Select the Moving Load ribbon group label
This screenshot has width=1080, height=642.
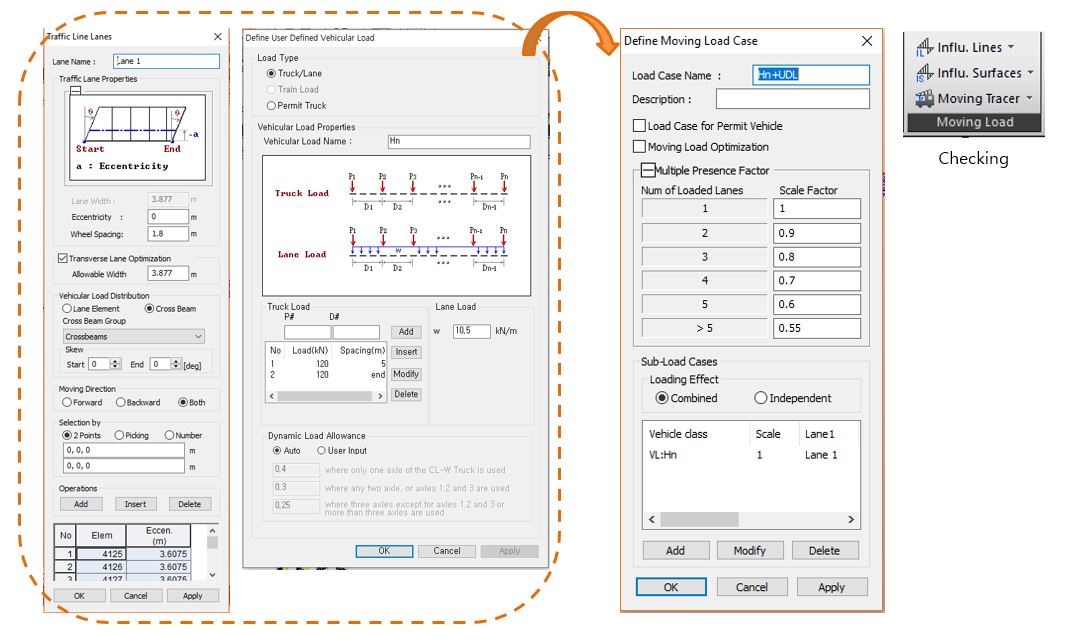pyautogui.click(x=974, y=122)
